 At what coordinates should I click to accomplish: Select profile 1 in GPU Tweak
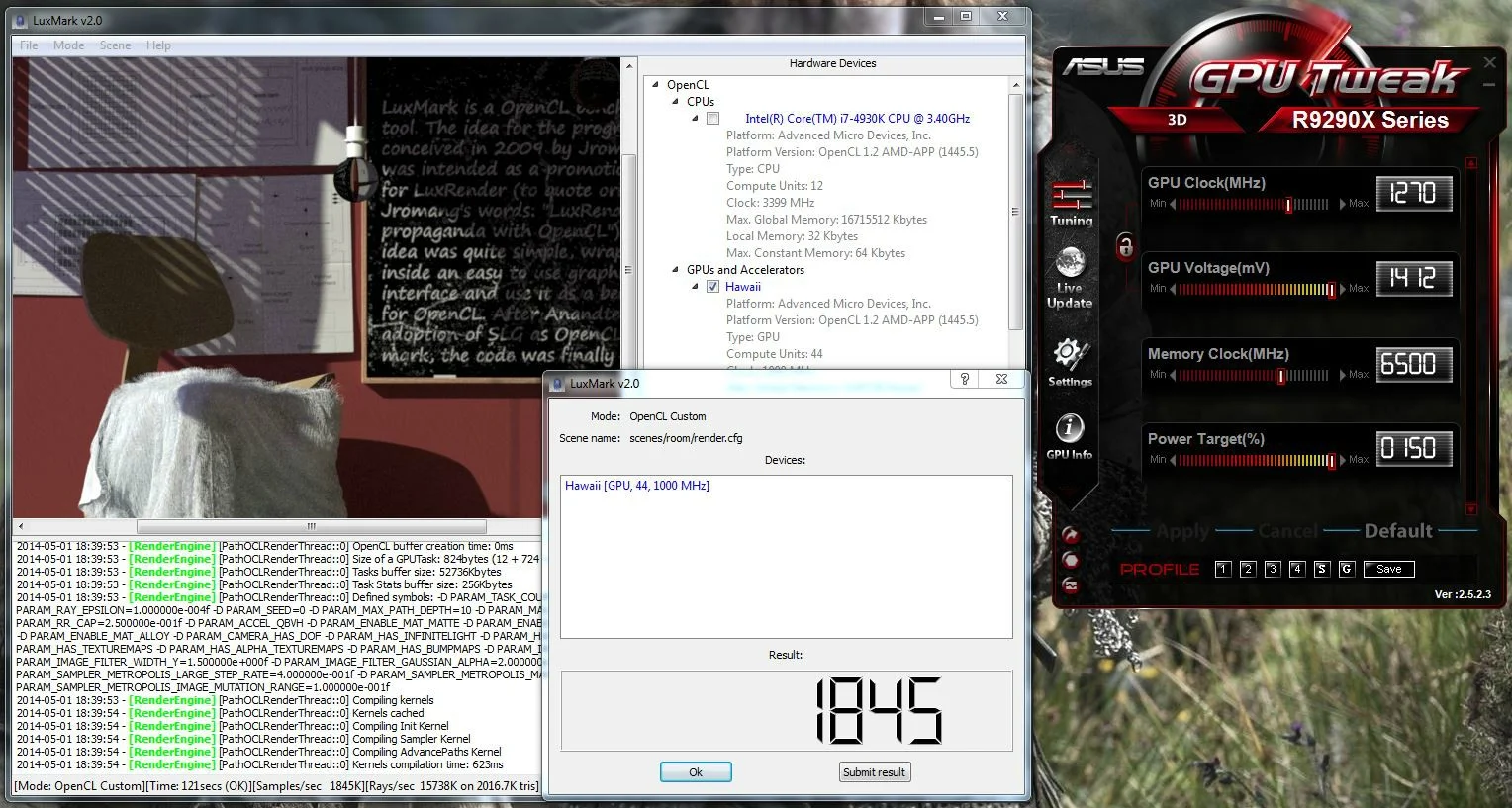(1223, 569)
